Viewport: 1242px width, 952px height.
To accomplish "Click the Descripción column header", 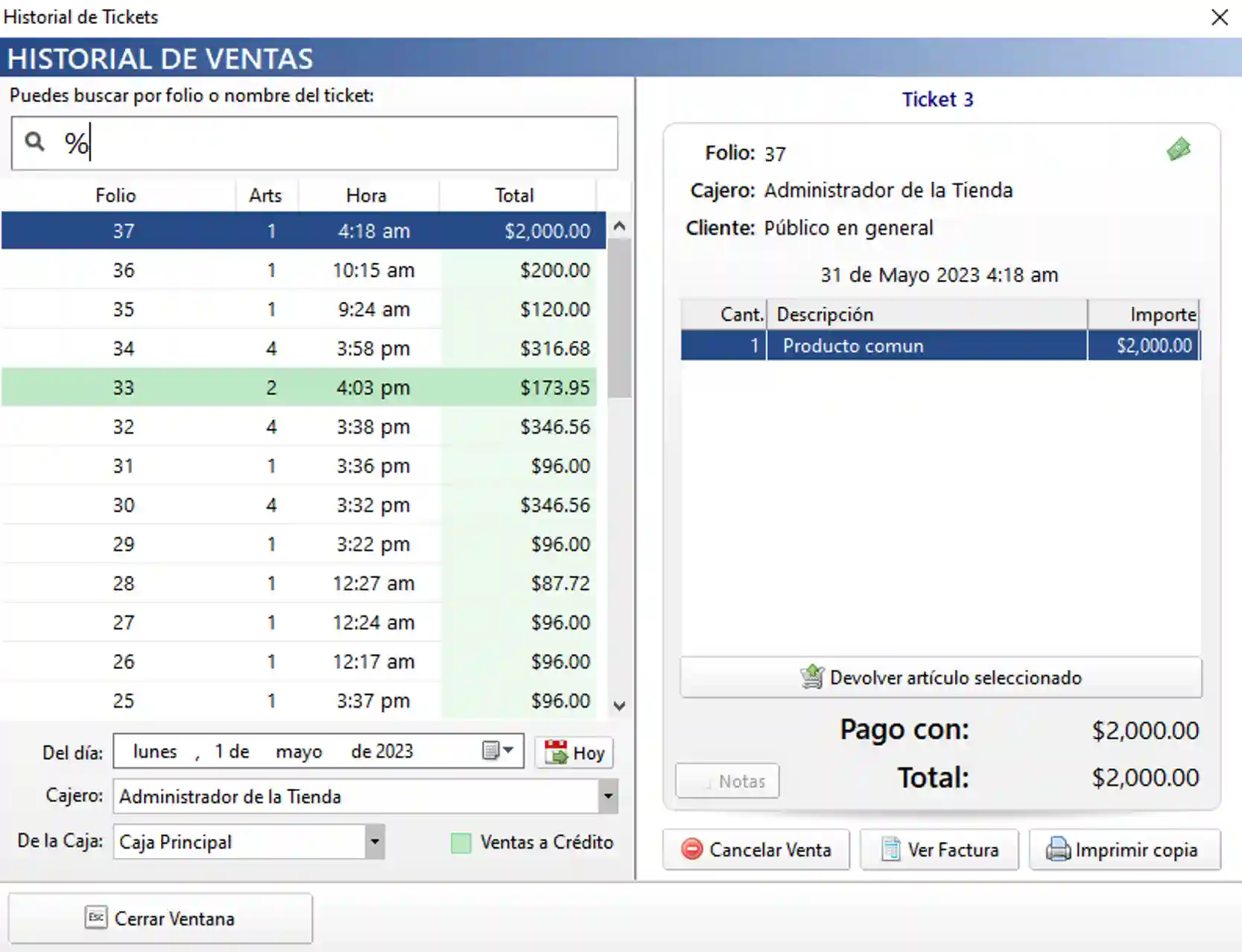I will click(927, 314).
